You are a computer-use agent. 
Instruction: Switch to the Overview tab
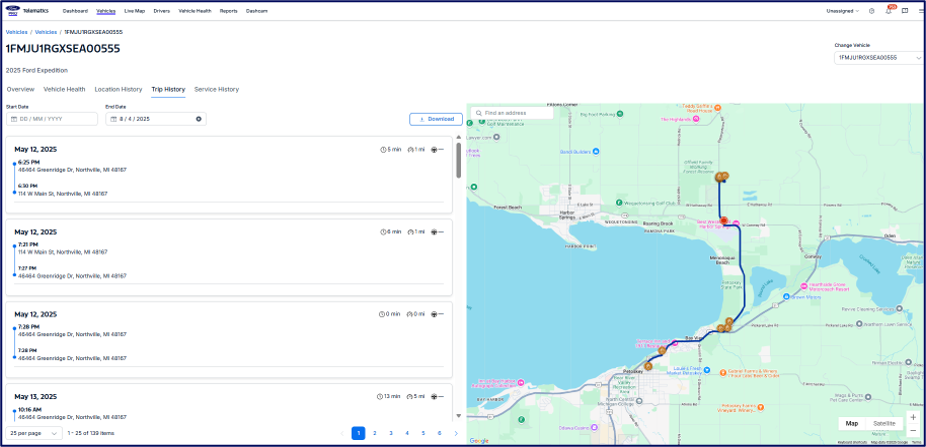click(x=20, y=89)
